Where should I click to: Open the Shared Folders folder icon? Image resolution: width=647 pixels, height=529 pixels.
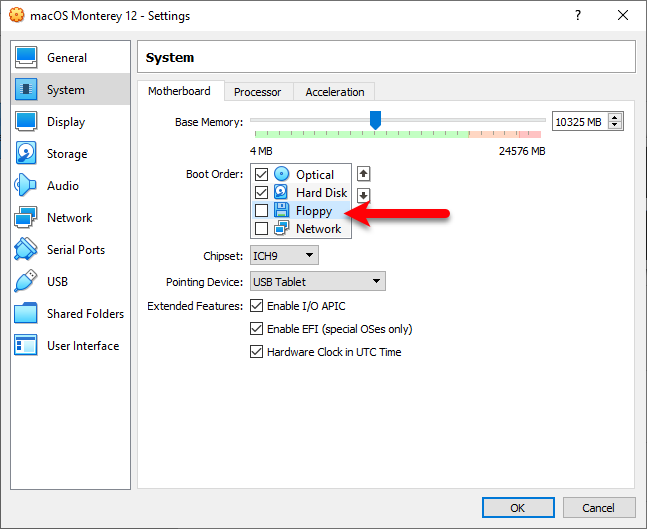coord(26,313)
